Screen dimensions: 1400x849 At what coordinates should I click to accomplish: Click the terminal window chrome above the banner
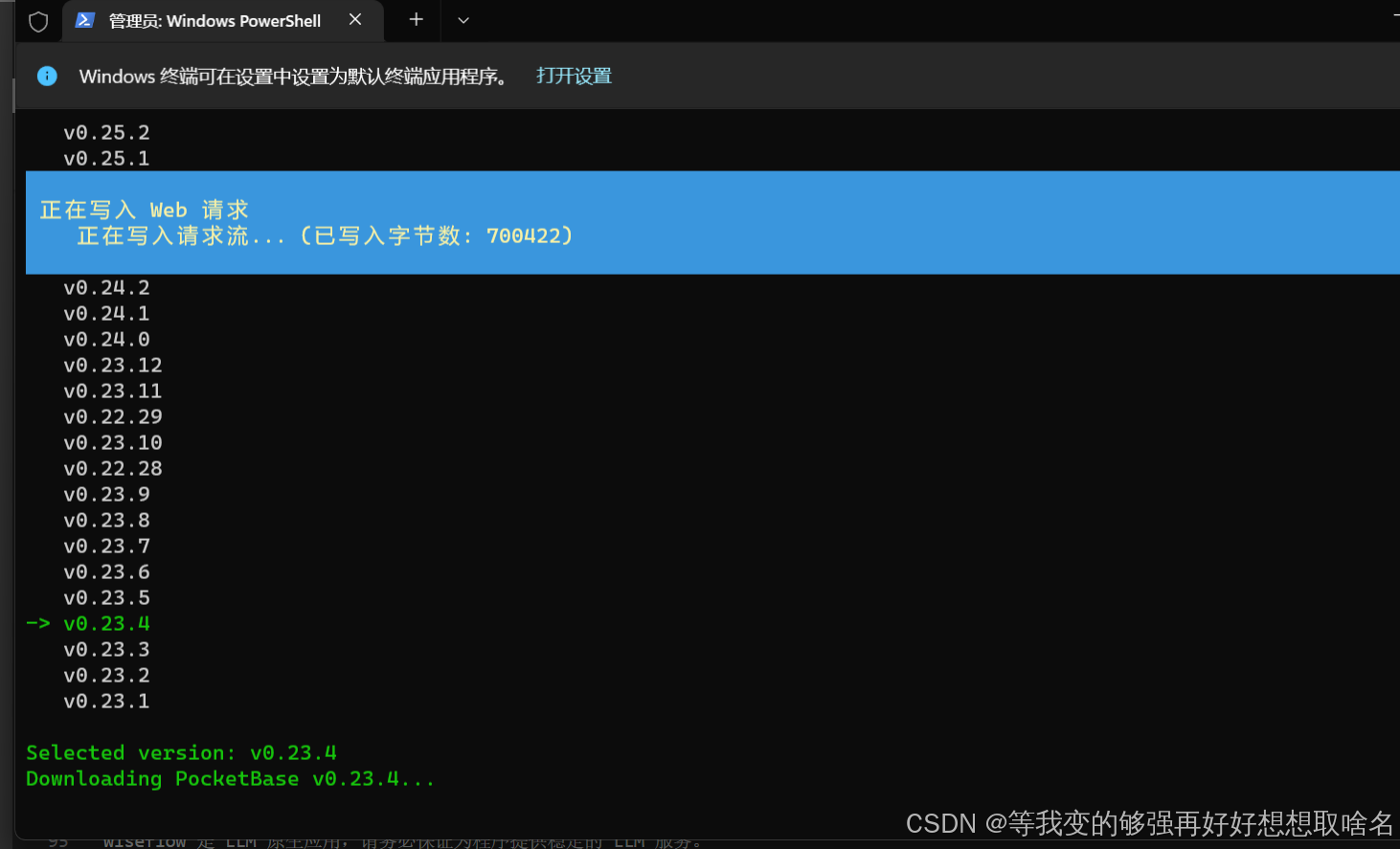tap(862, 20)
